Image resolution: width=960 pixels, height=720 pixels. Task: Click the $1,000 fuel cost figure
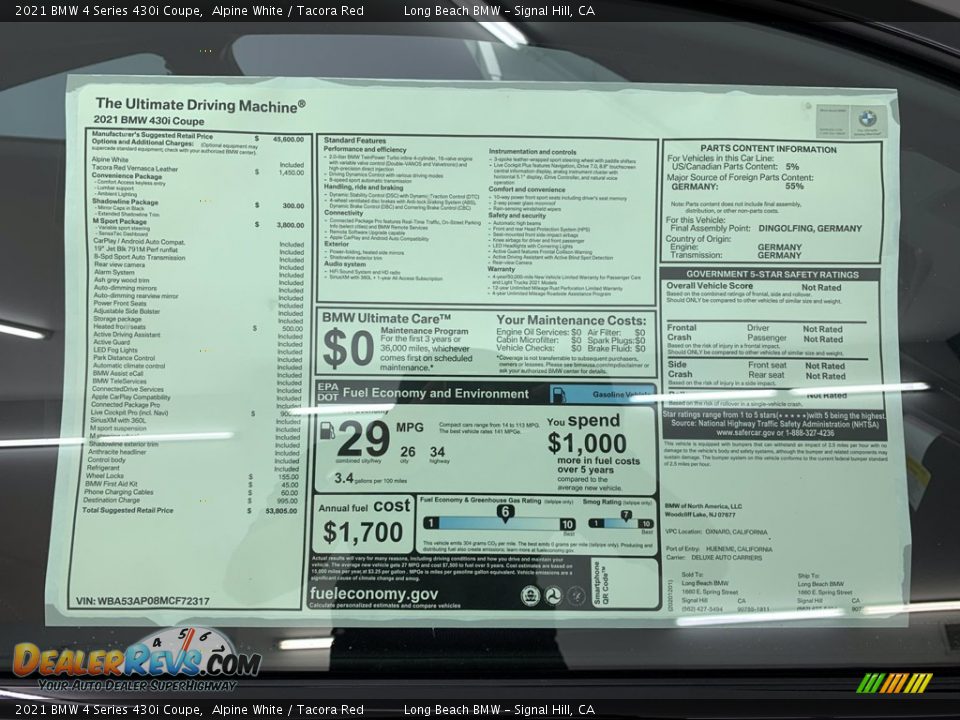pos(587,443)
